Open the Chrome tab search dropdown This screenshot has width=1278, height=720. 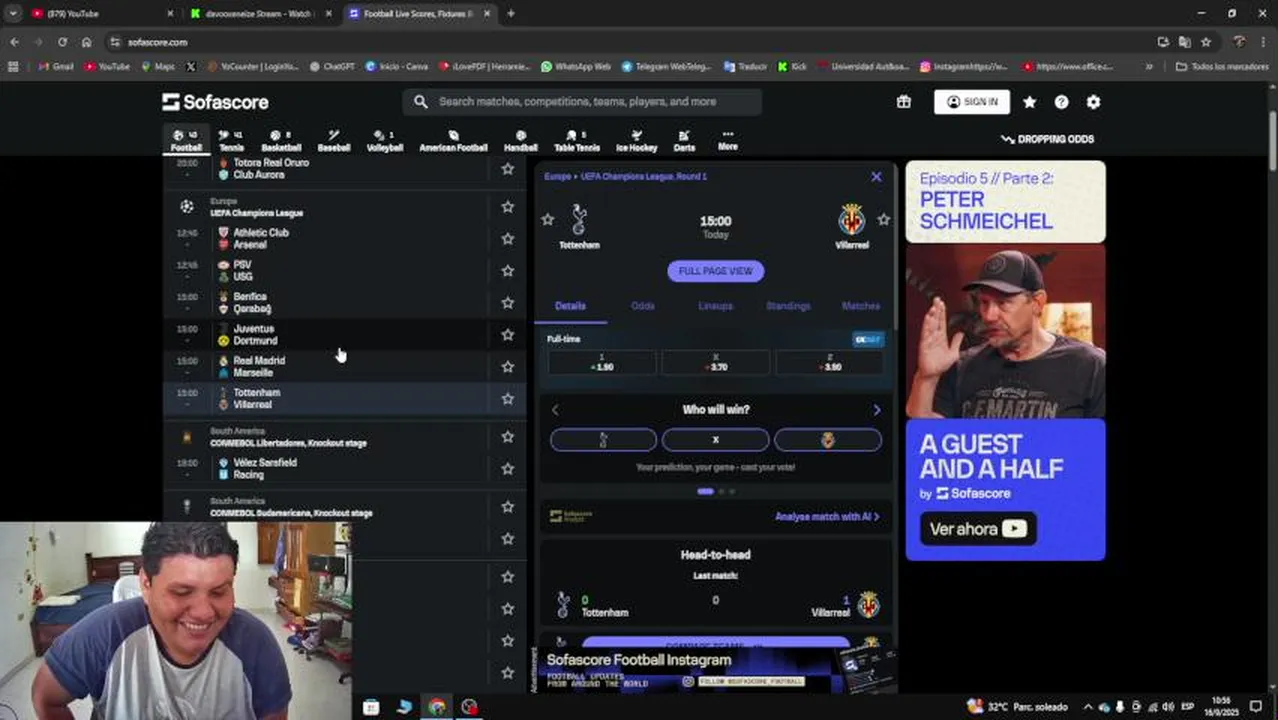click(13, 13)
